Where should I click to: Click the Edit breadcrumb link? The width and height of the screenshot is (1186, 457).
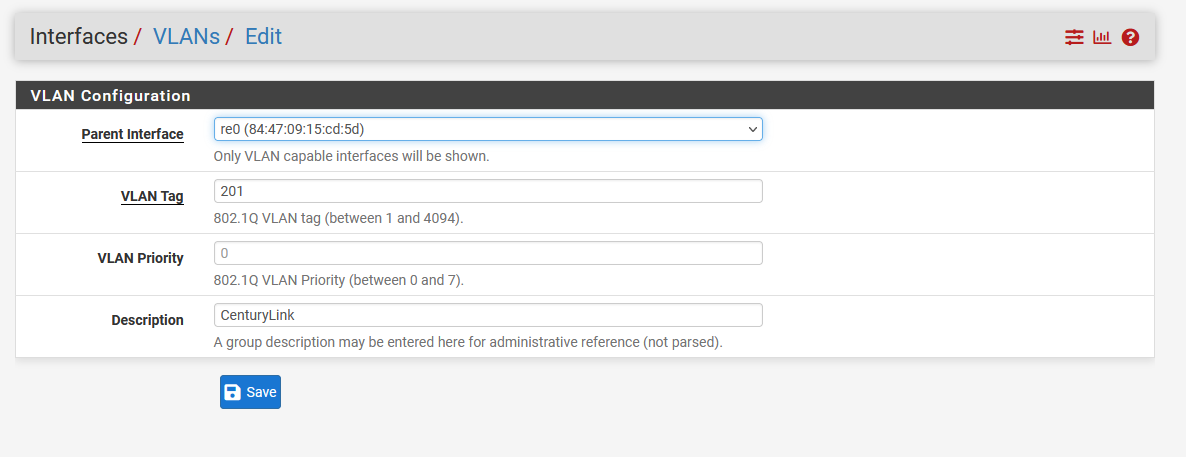(263, 36)
